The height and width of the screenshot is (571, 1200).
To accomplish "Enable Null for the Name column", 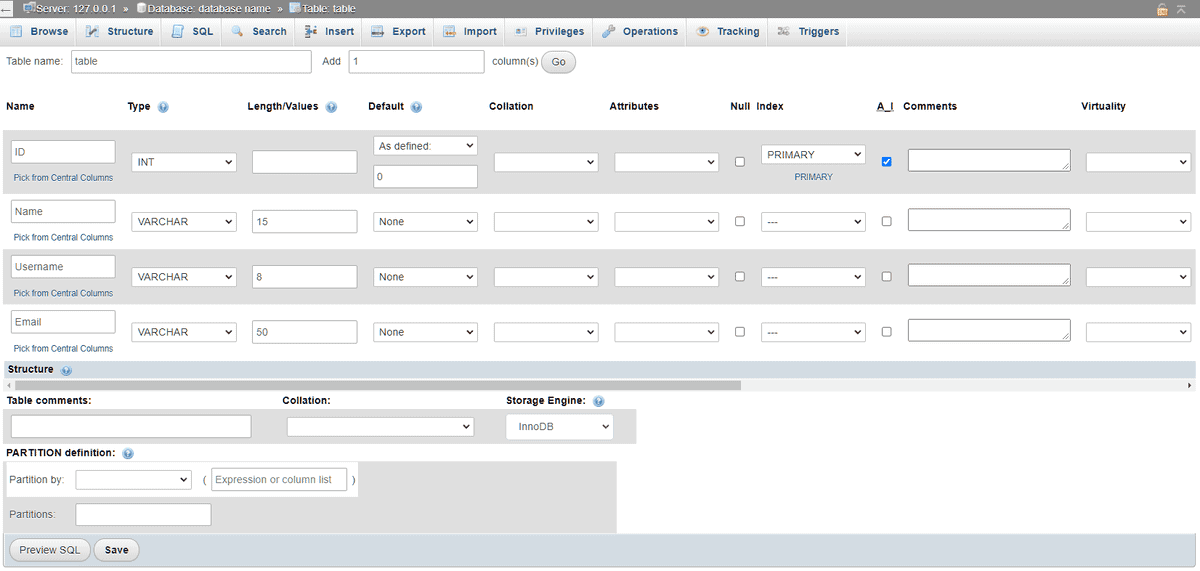I will [740, 222].
